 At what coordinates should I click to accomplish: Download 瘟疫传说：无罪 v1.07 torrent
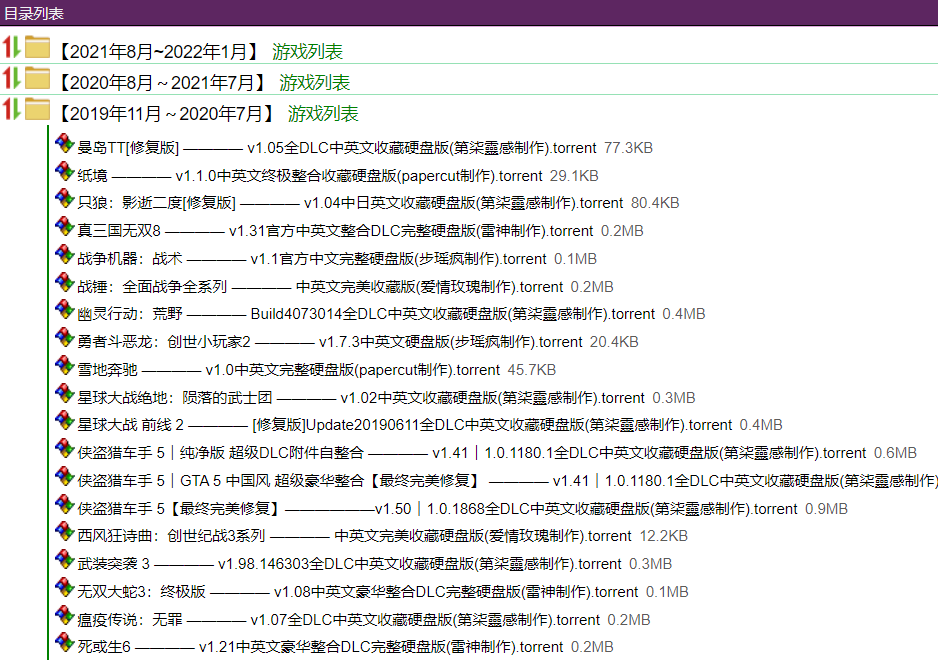(339, 620)
